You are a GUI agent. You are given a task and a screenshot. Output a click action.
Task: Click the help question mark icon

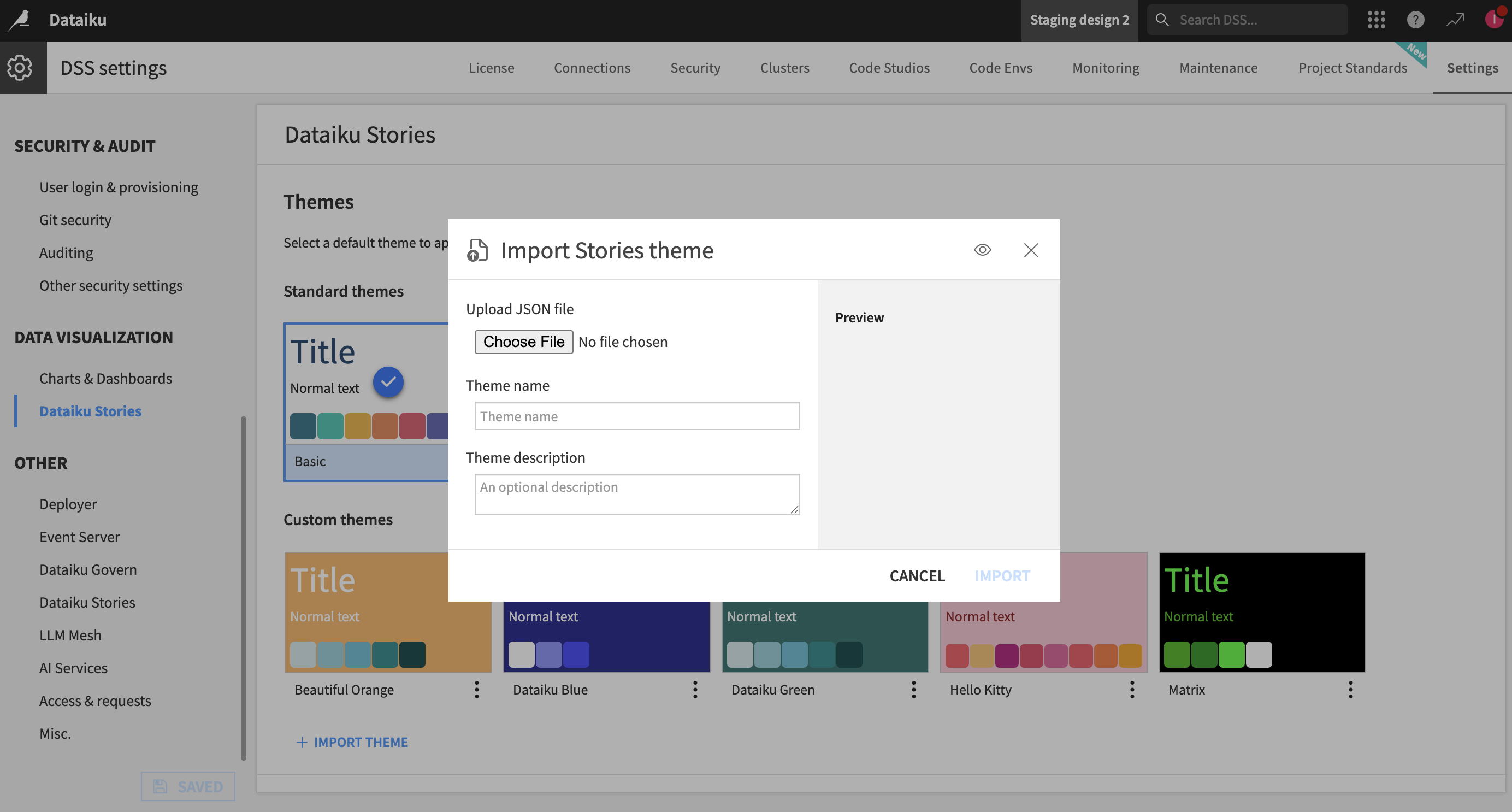pyautogui.click(x=1415, y=19)
